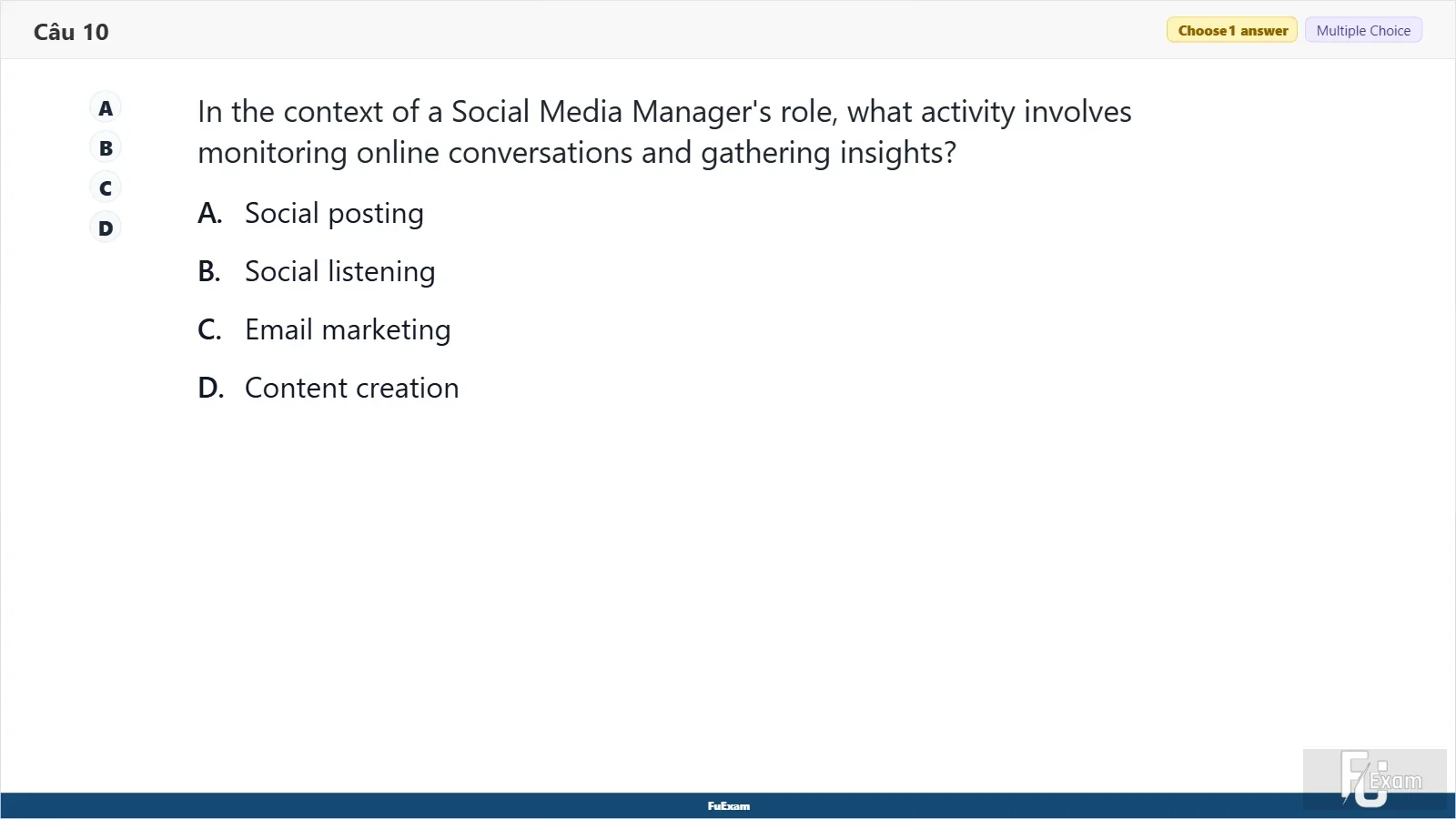This screenshot has width=1456, height=819.
Task: Click the 'Content creation' option text
Action: [x=351, y=389]
